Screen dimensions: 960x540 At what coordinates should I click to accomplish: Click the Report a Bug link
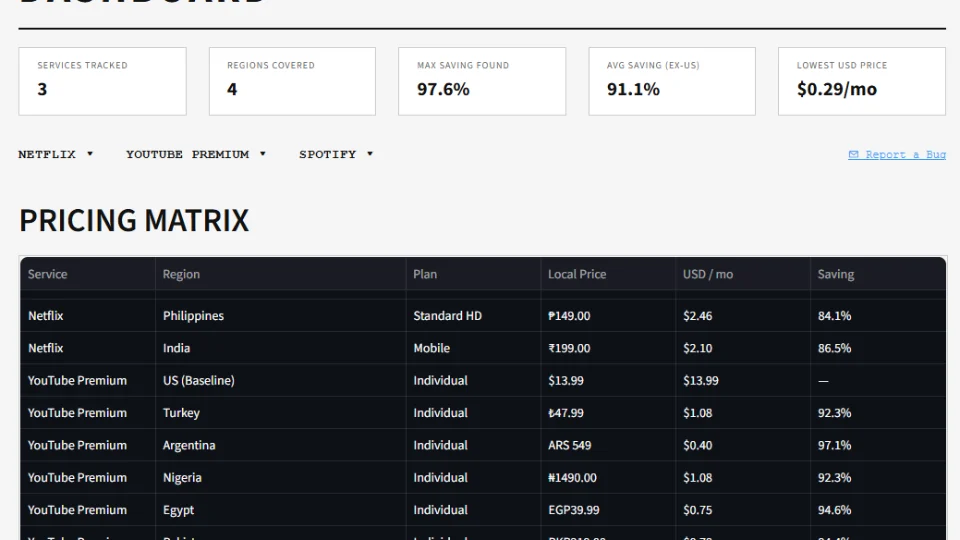[x=905, y=155]
